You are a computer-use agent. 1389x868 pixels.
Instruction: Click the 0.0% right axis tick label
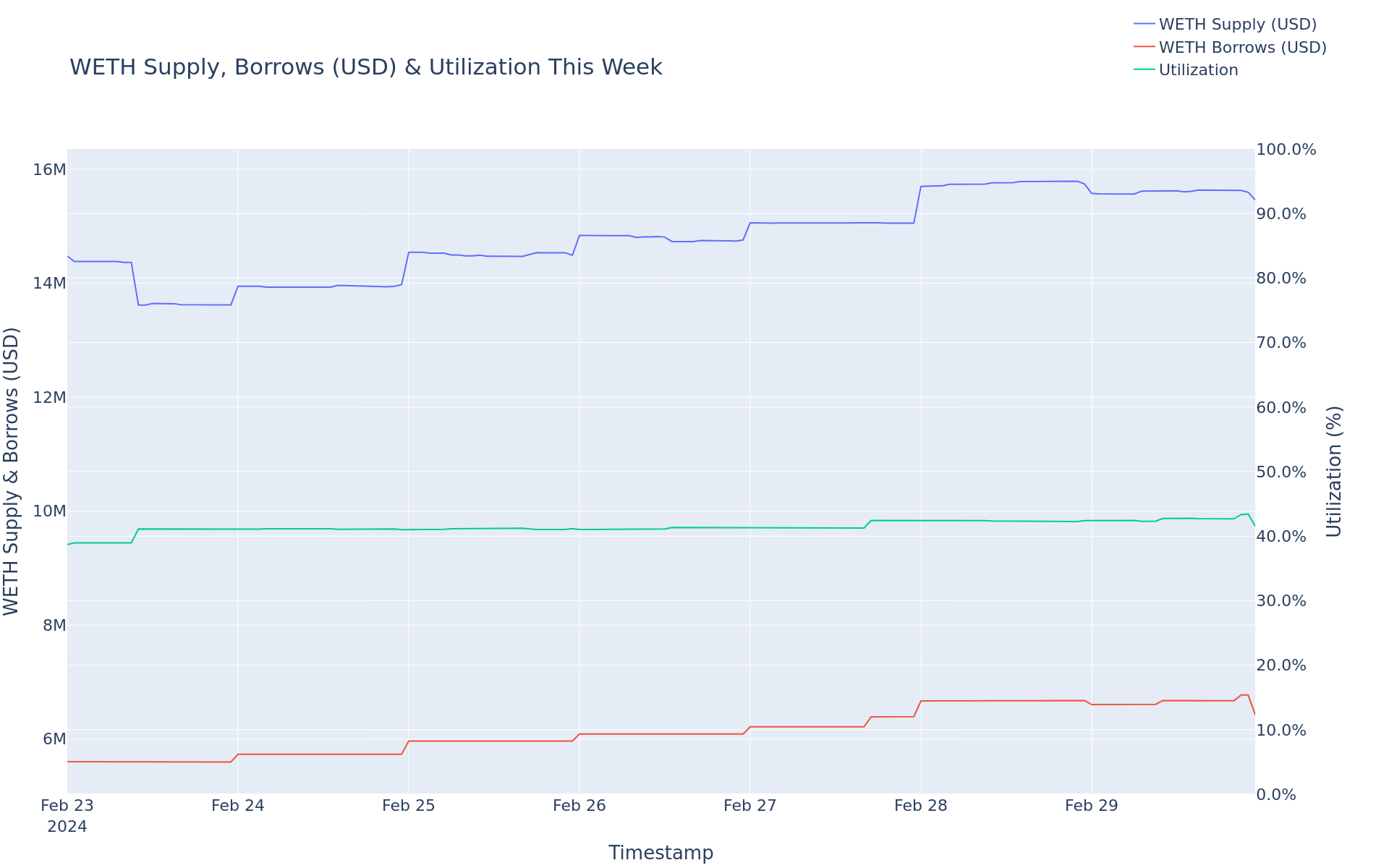(1277, 795)
